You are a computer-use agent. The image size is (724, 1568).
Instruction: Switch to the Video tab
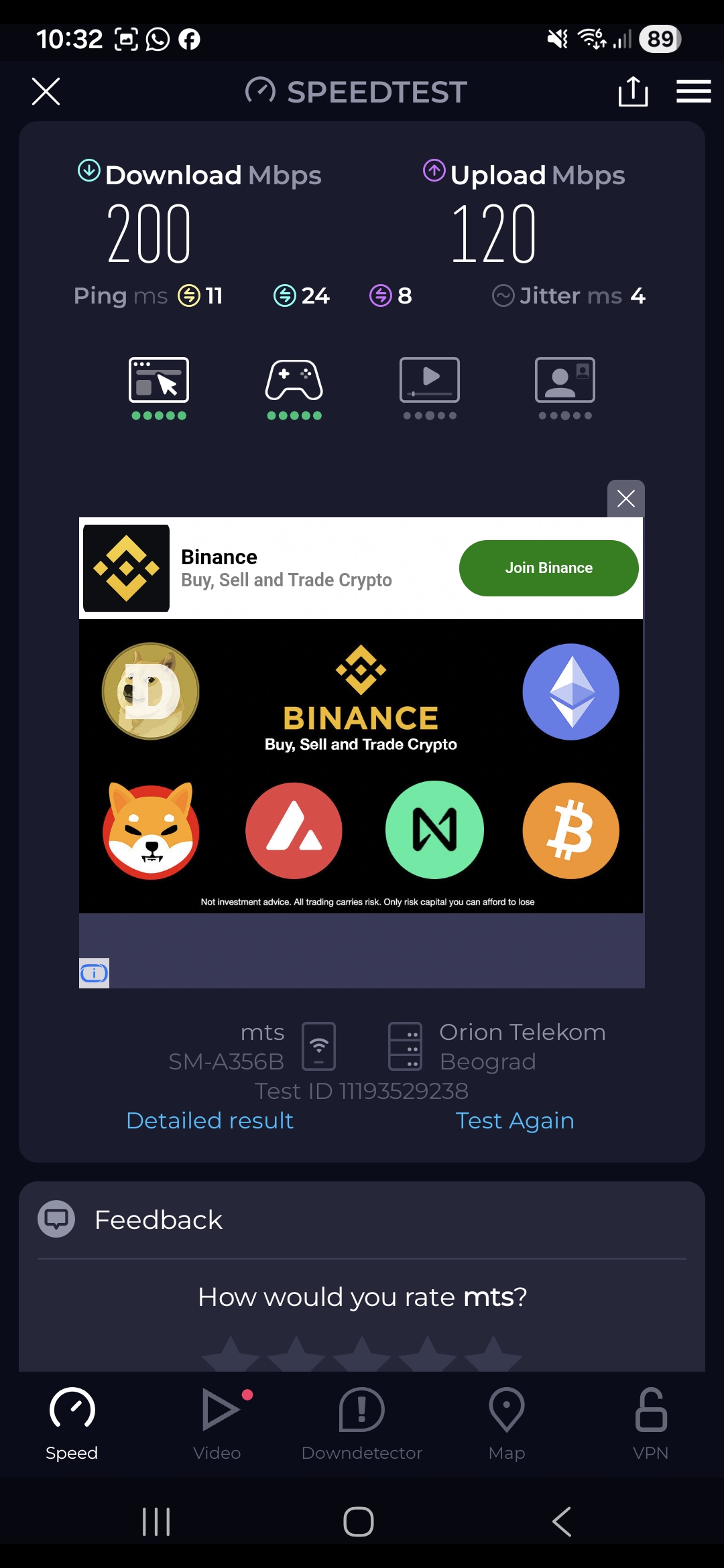217,1424
